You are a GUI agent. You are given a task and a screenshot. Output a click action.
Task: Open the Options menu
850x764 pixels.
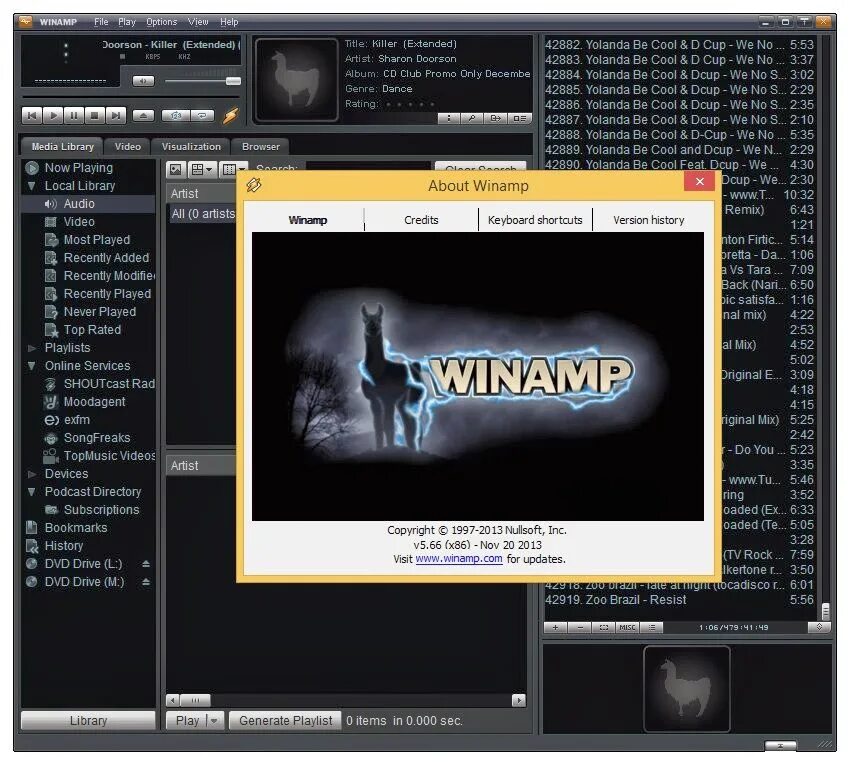pyautogui.click(x=162, y=22)
